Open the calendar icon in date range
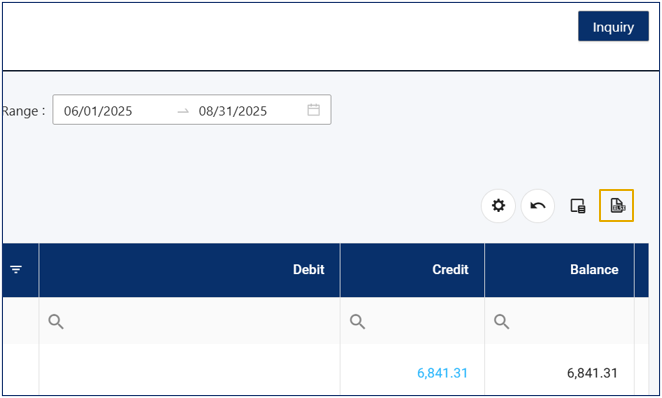 [313, 110]
